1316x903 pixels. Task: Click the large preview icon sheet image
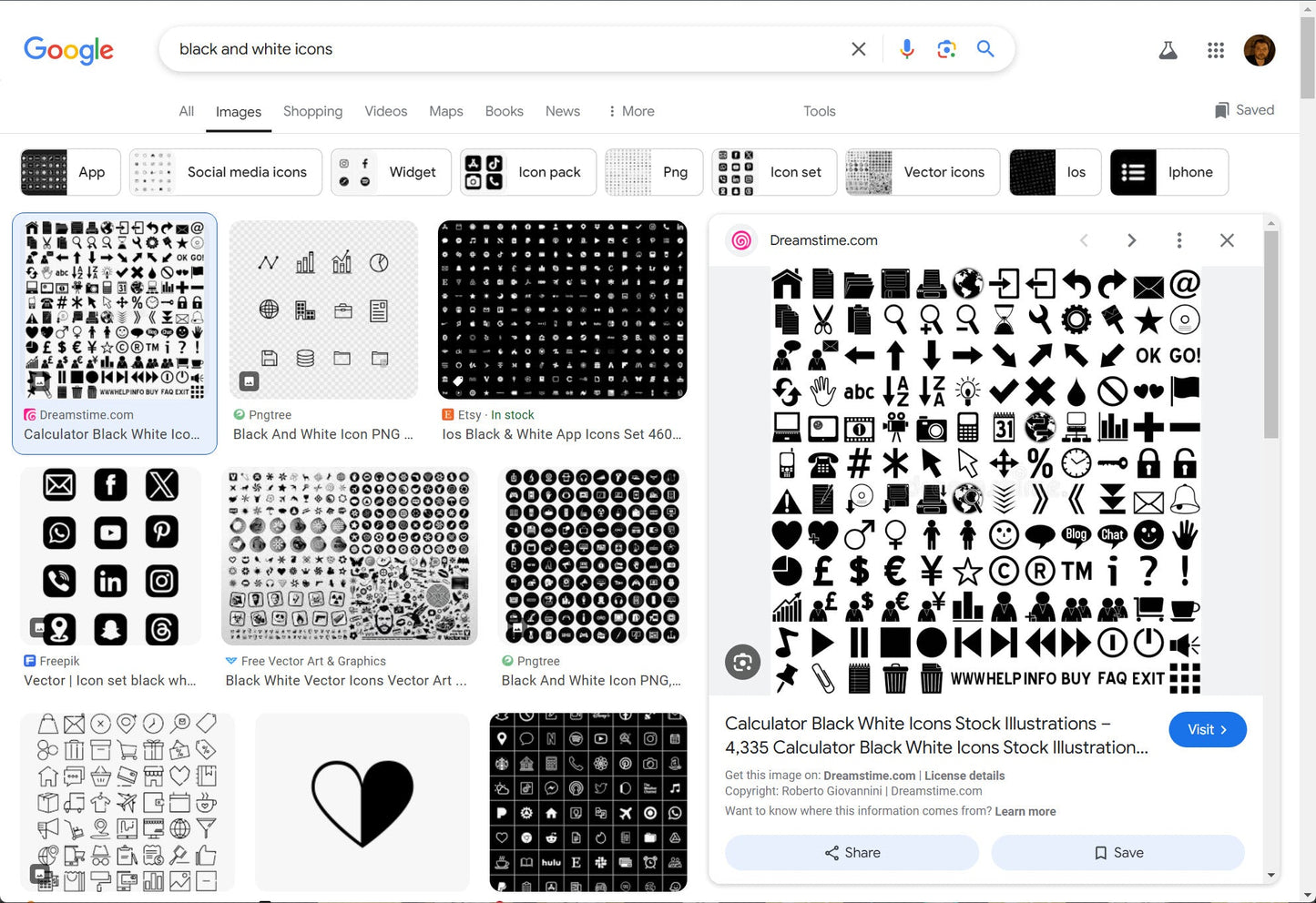pyautogui.click(x=986, y=481)
